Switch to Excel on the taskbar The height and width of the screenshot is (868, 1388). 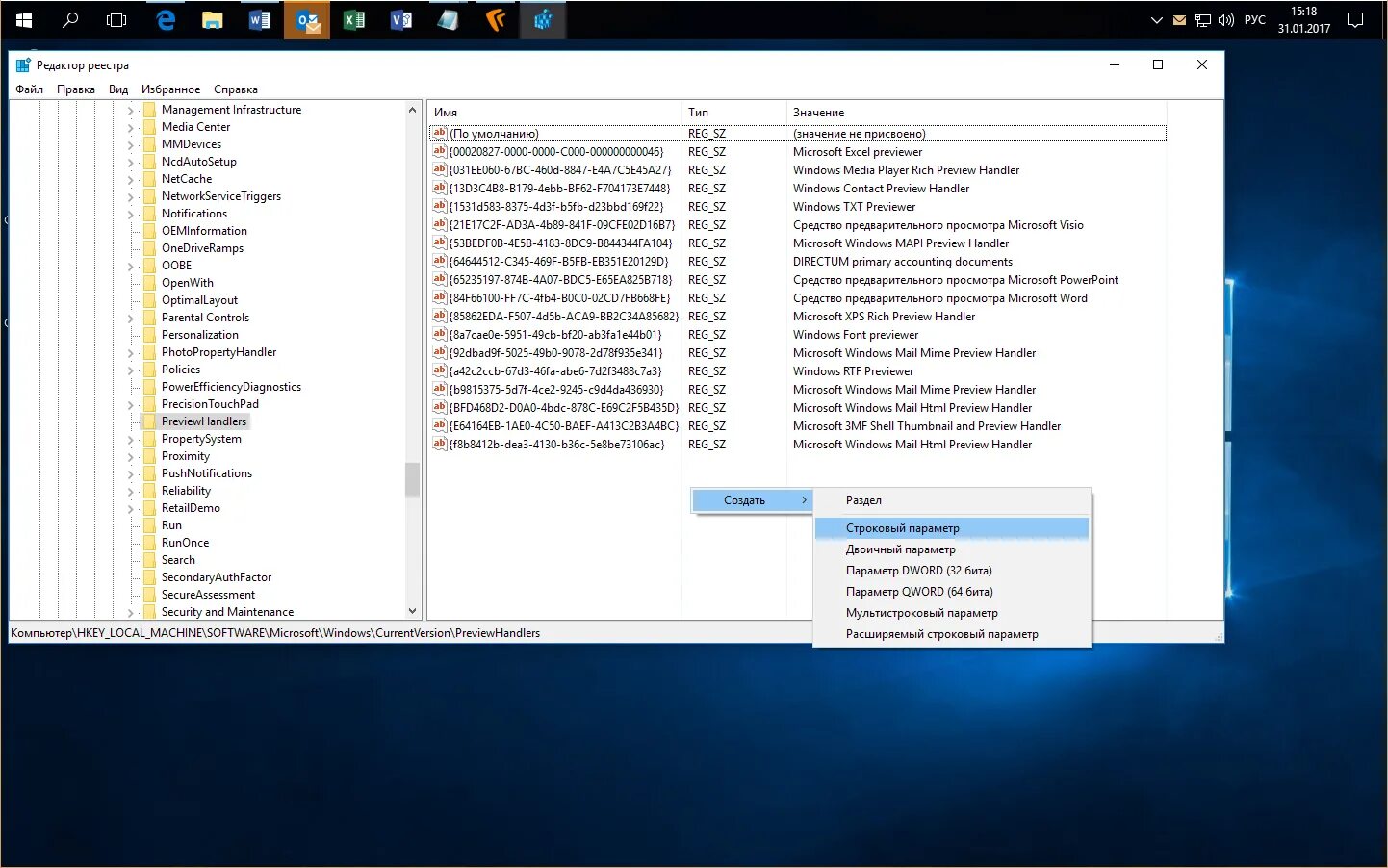[354, 20]
